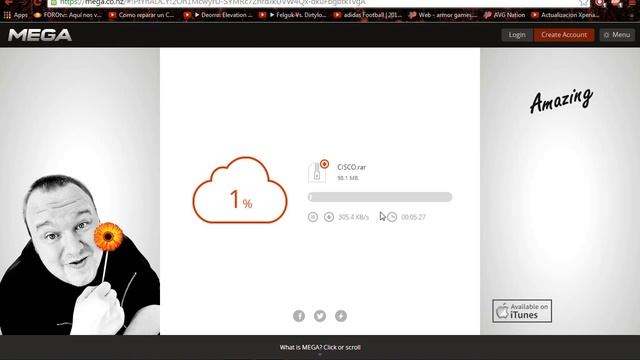Viewport: 640px width, 360px height.
Task: Click the CISCO.rar file name
Action: click(x=351, y=167)
